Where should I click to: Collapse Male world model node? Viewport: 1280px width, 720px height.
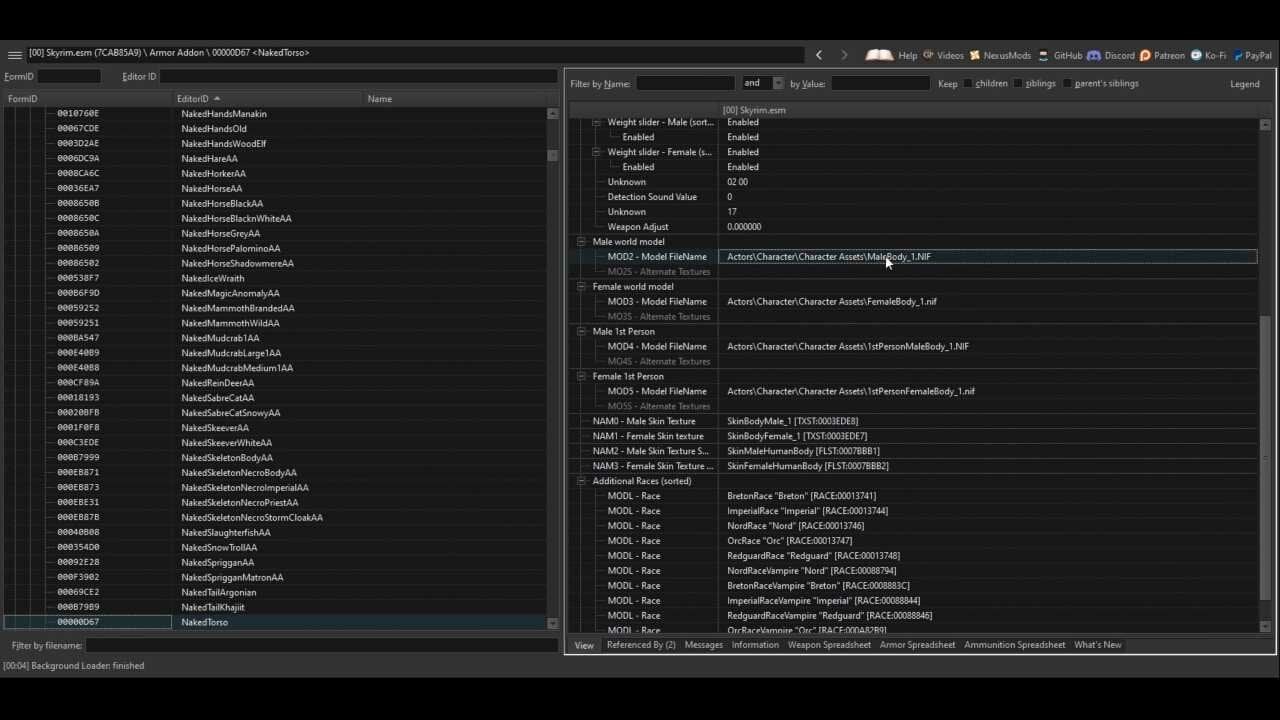pyautogui.click(x=581, y=242)
